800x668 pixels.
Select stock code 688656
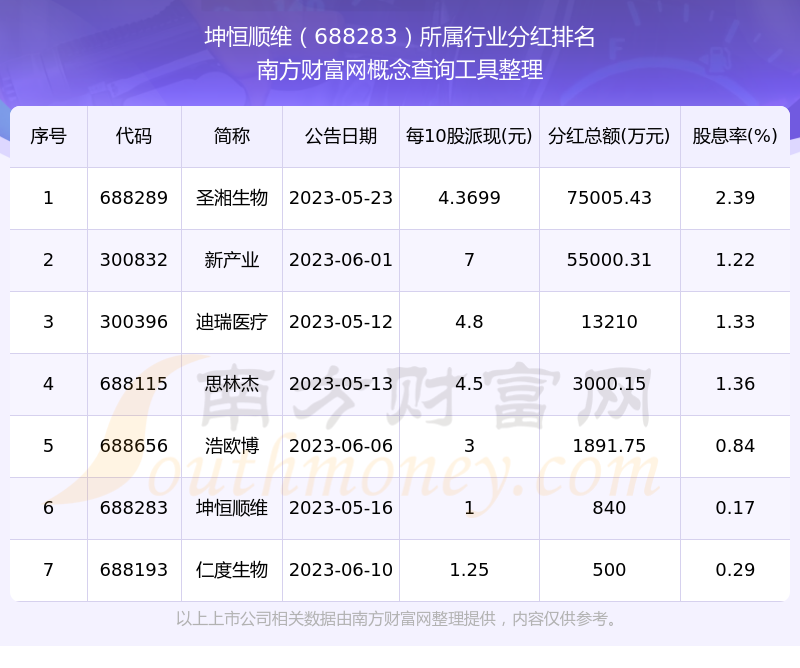pos(134,446)
